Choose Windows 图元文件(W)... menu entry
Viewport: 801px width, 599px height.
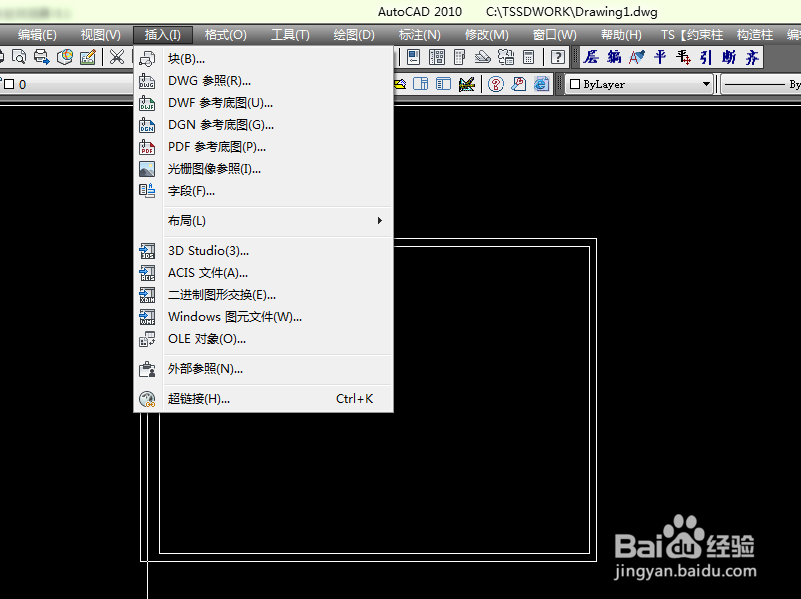point(264,317)
